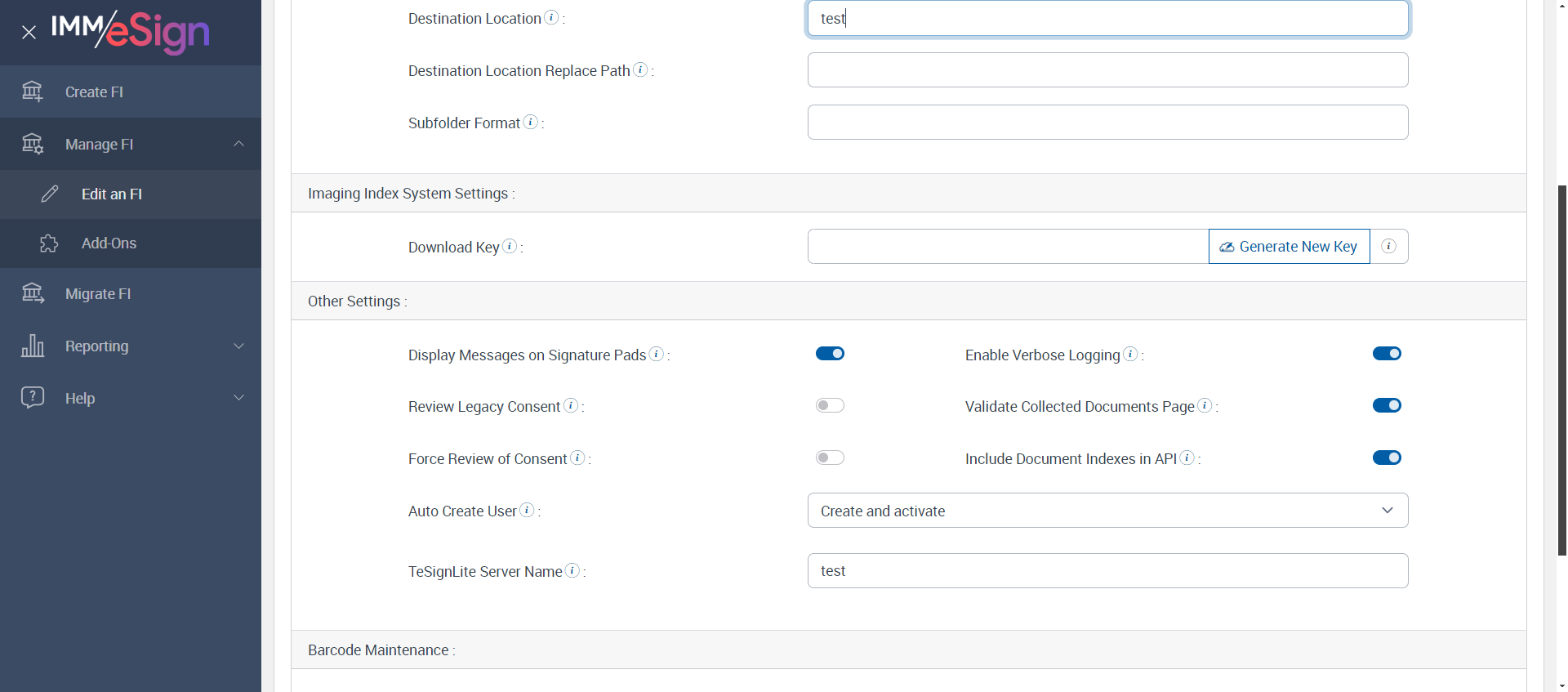Screen dimensions: 1568x692
Task: Enable the Review Legacy Consent toggle
Action: click(830, 406)
